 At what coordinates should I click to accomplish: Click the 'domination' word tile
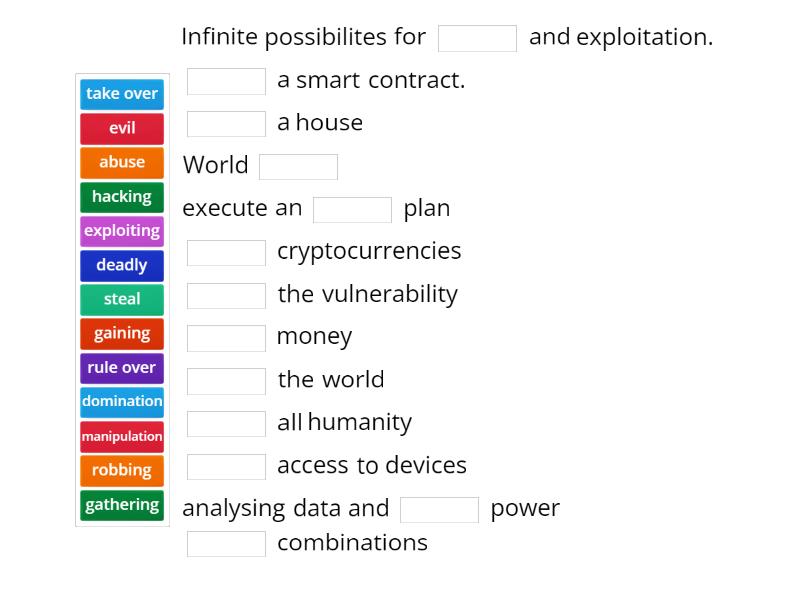(121, 402)
